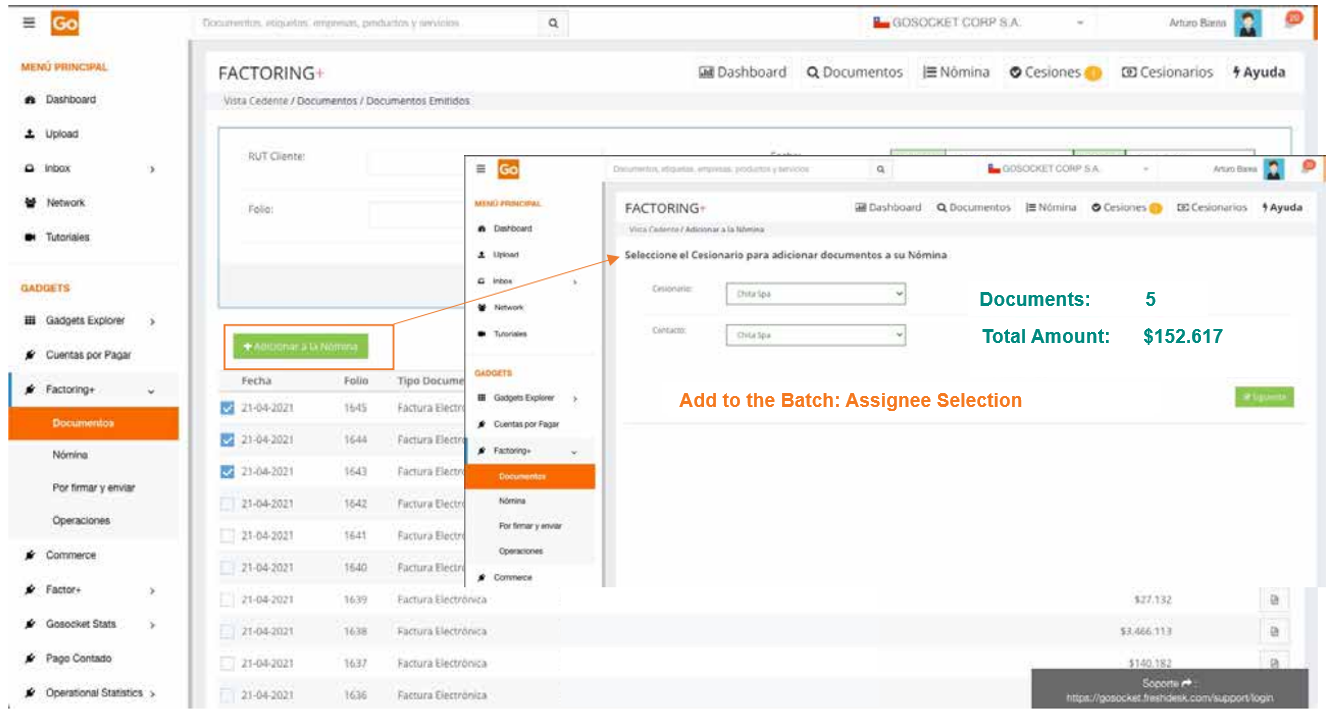
Task: Click the Network icon in the background sidebar
Action: coord(30,203)
